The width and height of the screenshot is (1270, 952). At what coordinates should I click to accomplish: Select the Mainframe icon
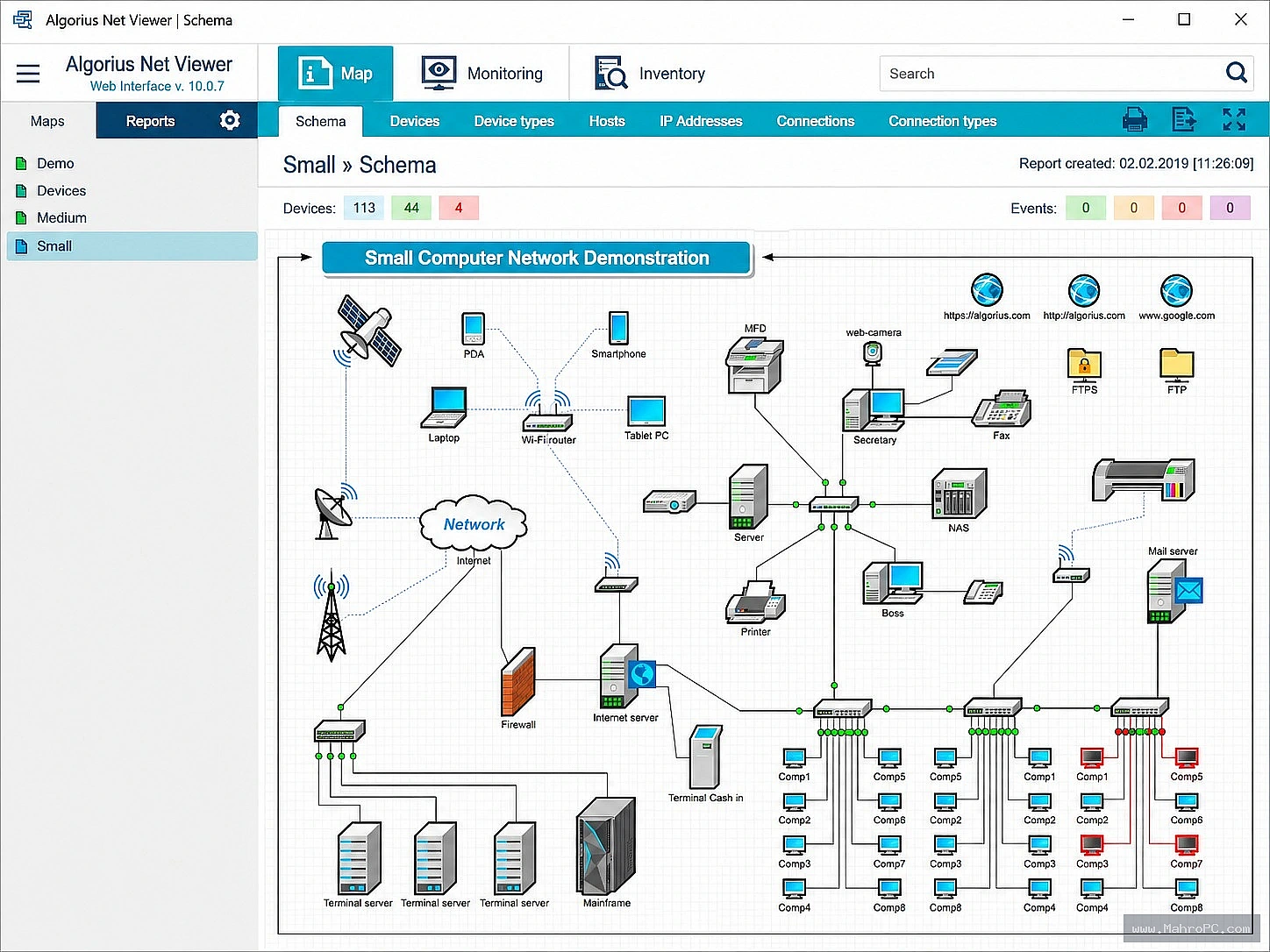click(x=606, y=845)
